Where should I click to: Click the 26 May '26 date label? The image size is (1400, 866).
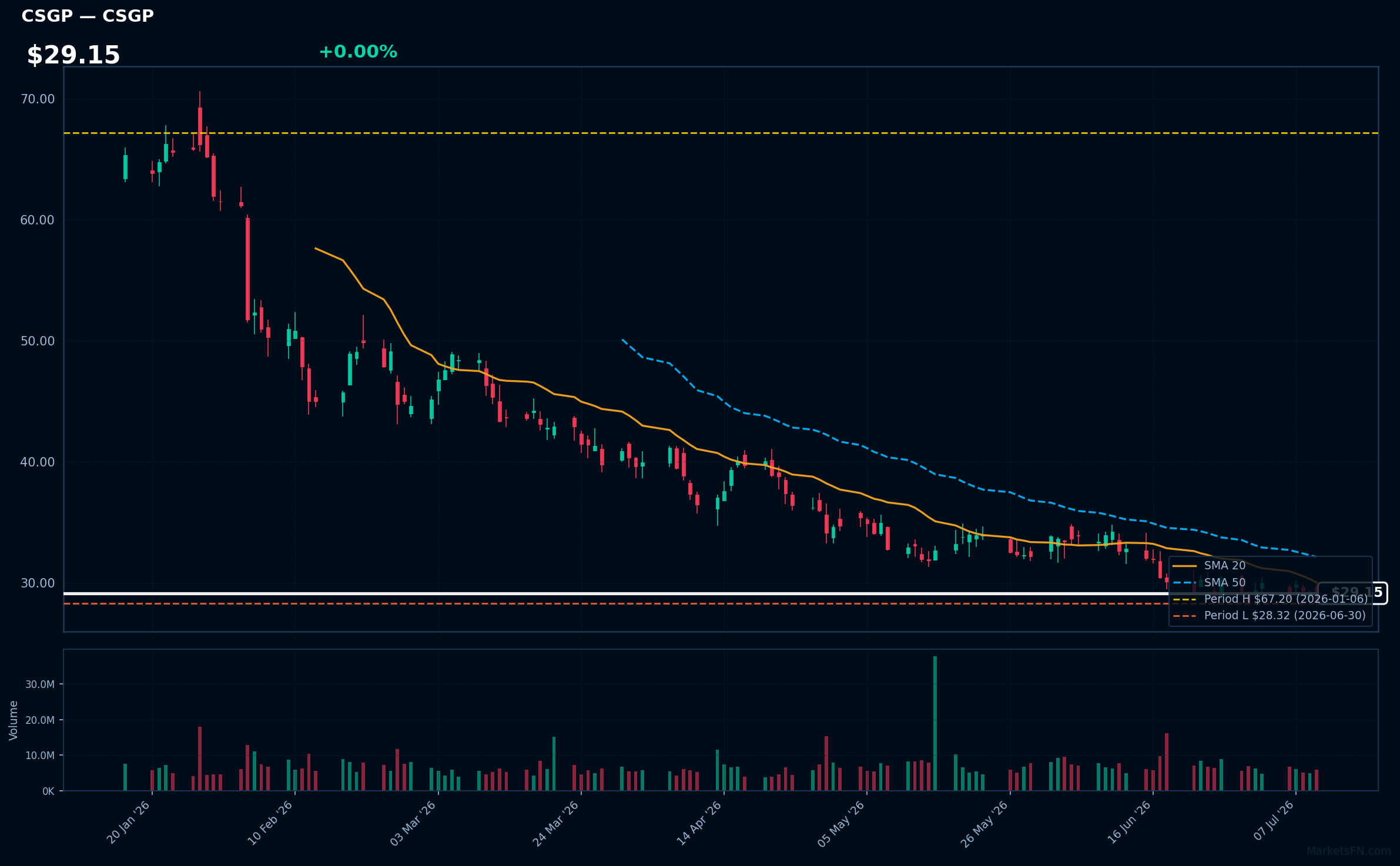pyautogui.click(x=984, y=824)
